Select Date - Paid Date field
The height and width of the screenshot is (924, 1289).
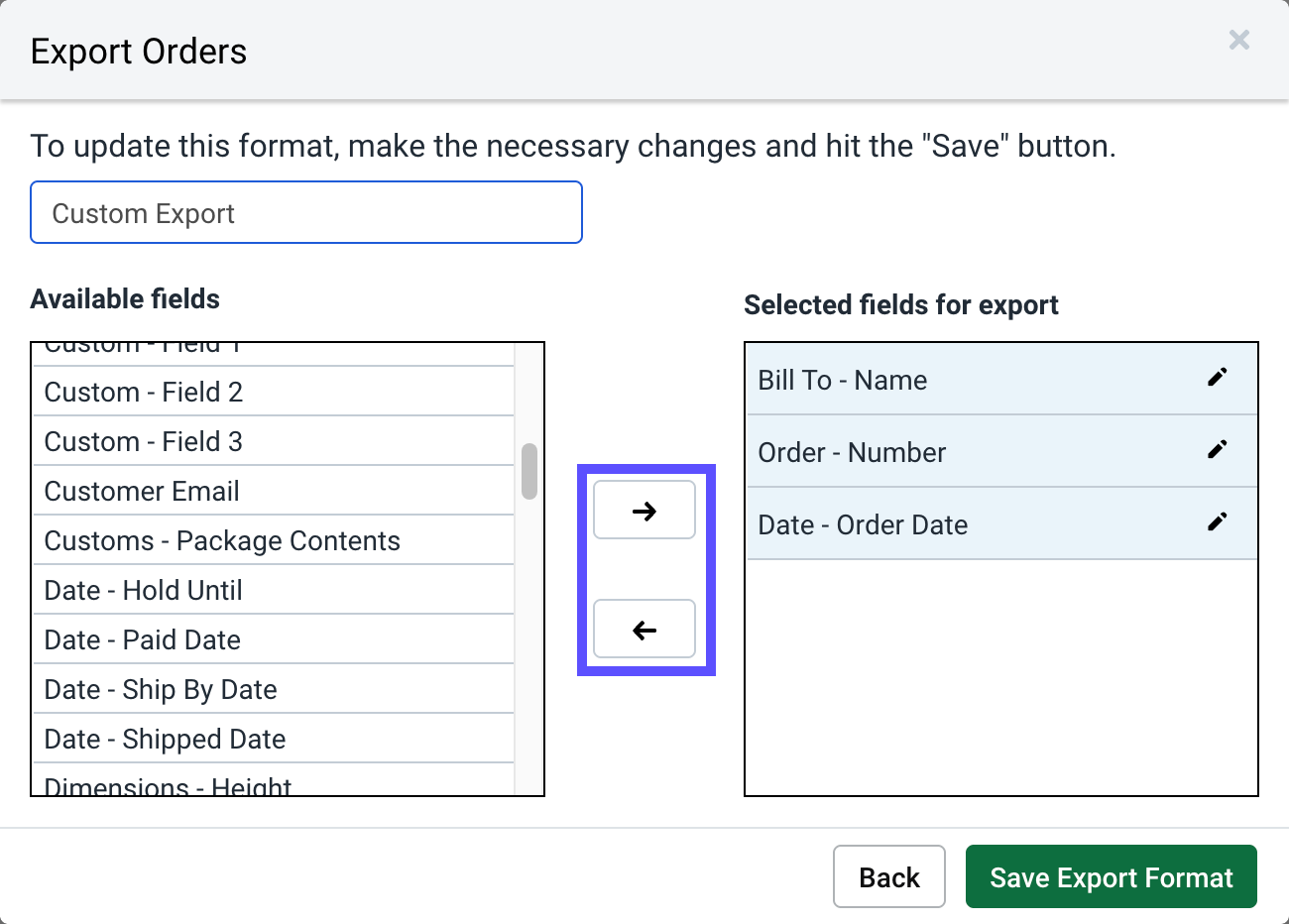(x=274, y=639)
